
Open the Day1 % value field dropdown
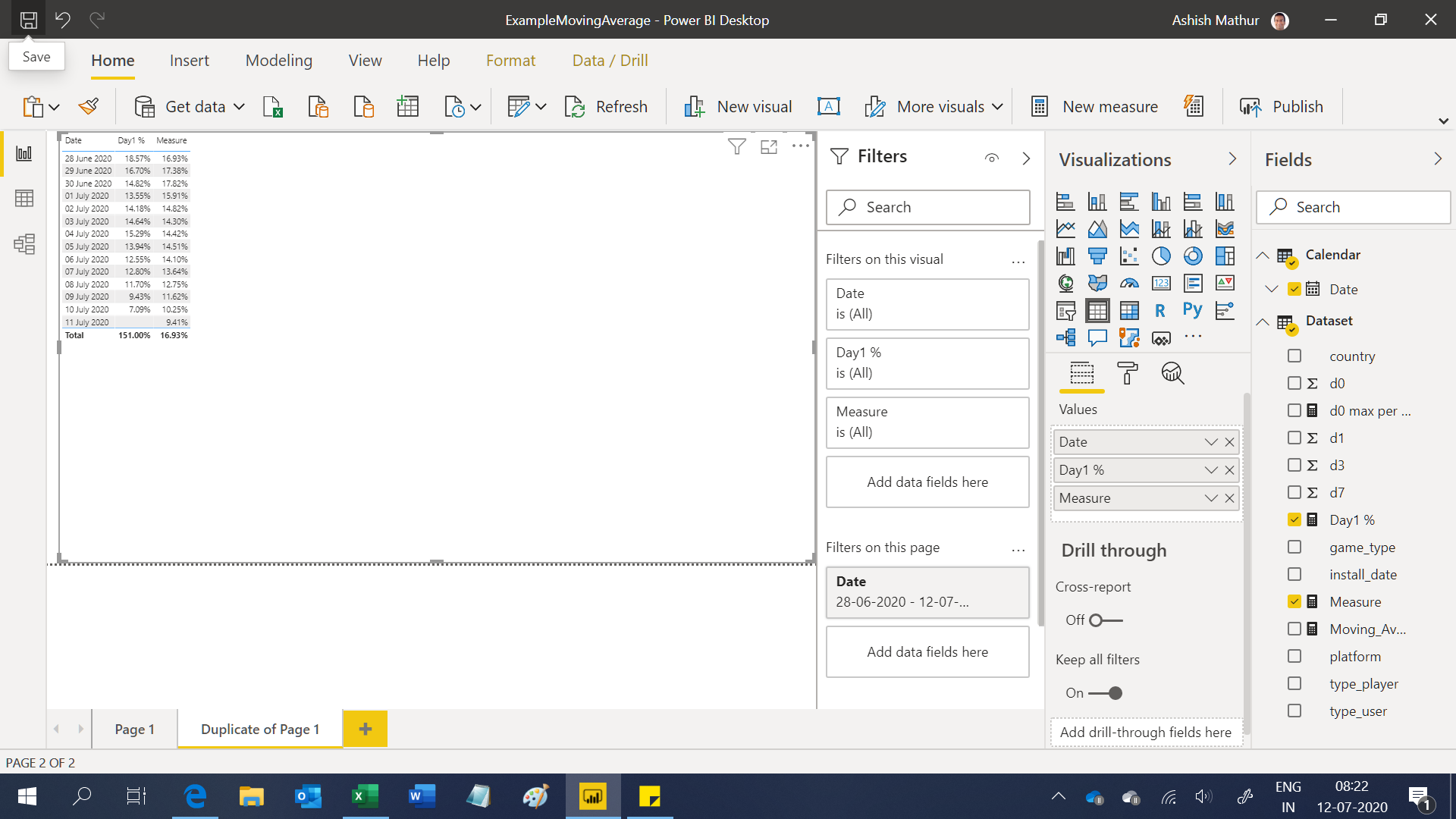coord(1210,470)
